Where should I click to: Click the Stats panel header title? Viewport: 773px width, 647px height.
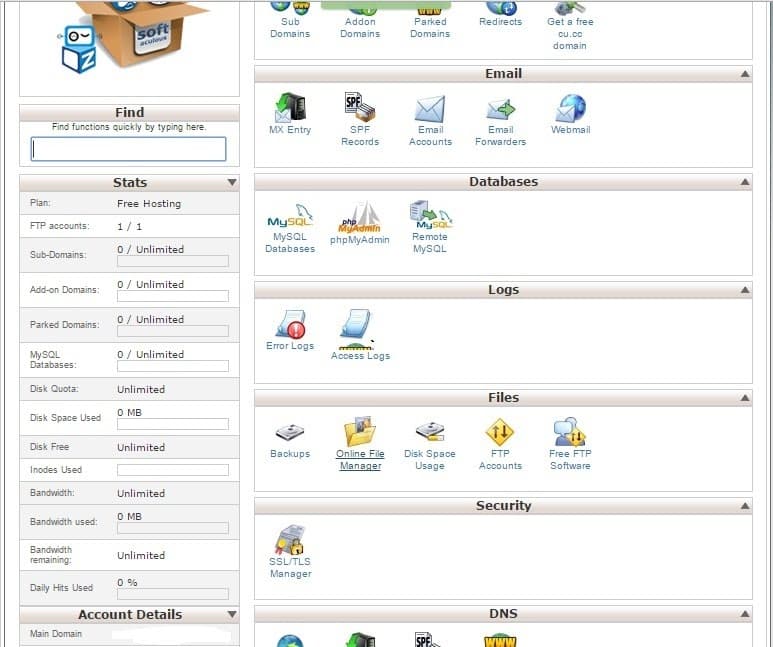tap(130, 182)
